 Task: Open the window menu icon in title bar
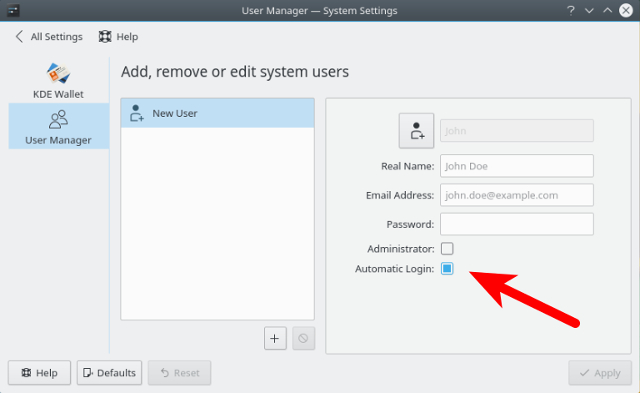point(13,10)
